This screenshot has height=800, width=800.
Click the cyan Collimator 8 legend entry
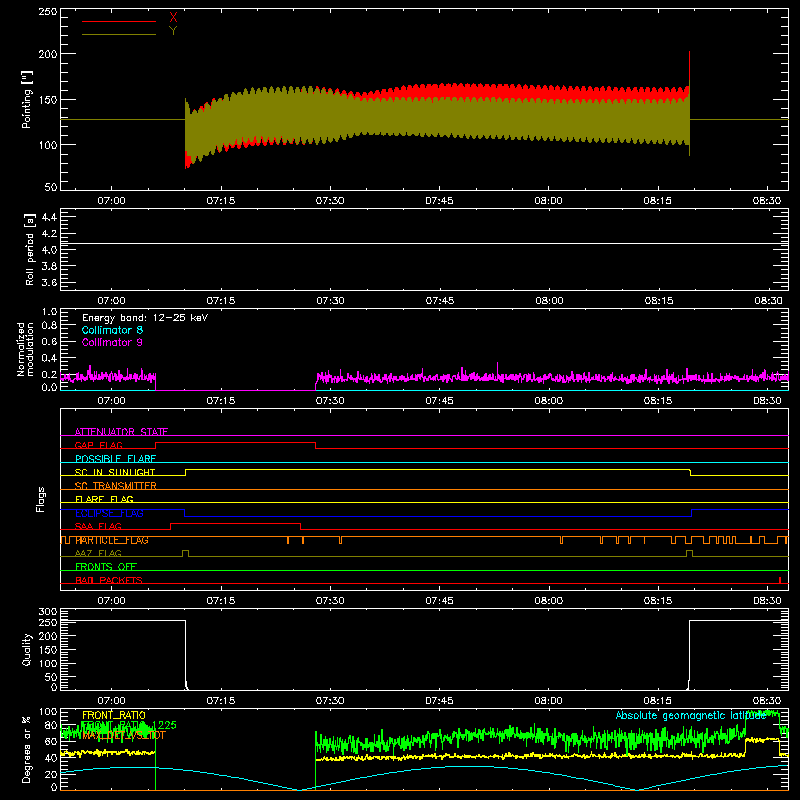pyautogui.click(x=112, y=330)
